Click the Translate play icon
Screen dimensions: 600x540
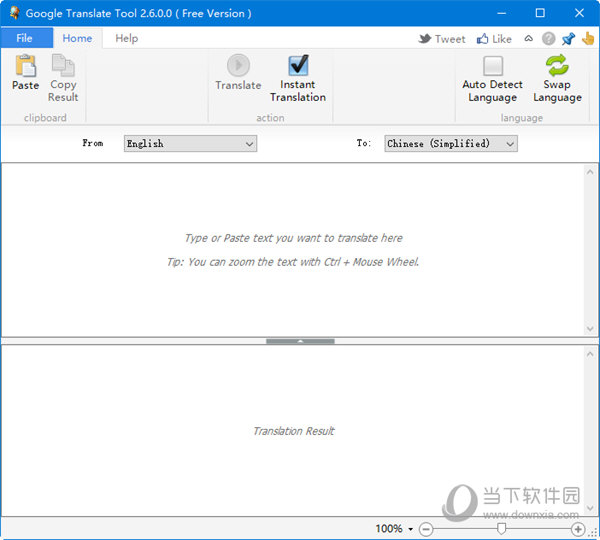tap(238, 65)
